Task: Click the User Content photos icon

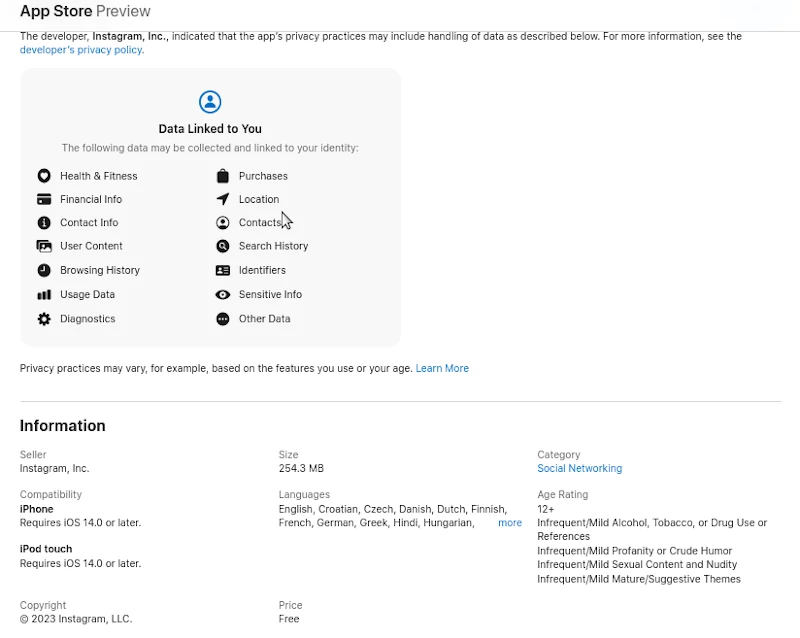Action: coord(44,246)
